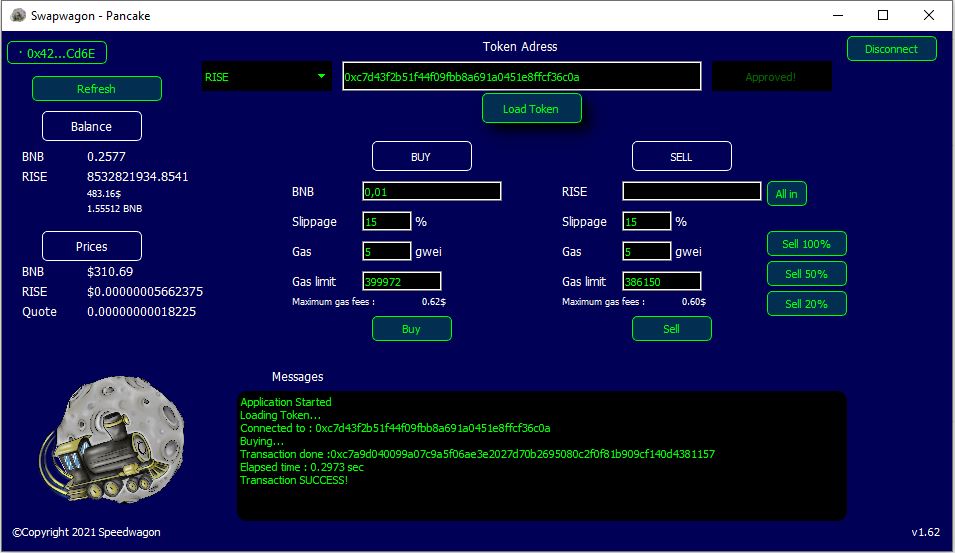Click the buy Gas gwei field

coord(386,251)
